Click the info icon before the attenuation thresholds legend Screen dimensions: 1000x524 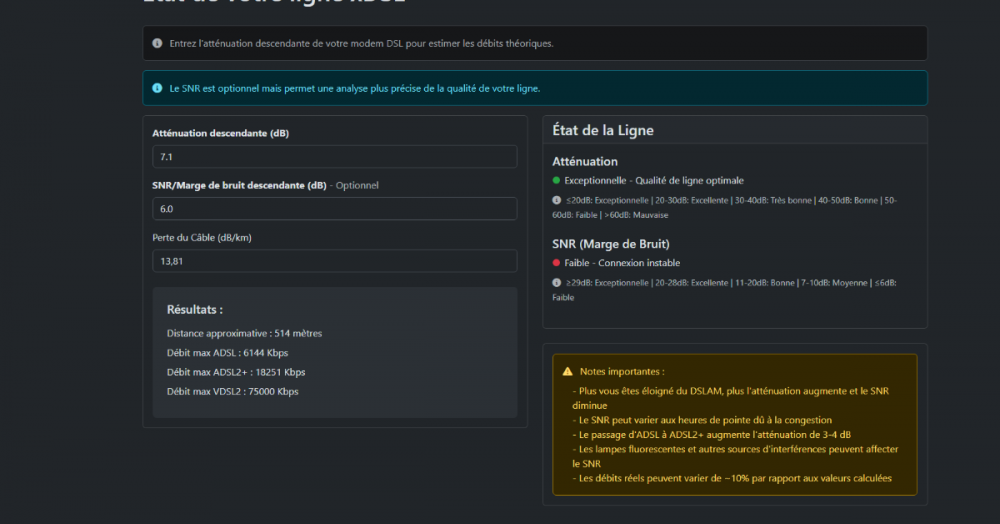point(557,200)
